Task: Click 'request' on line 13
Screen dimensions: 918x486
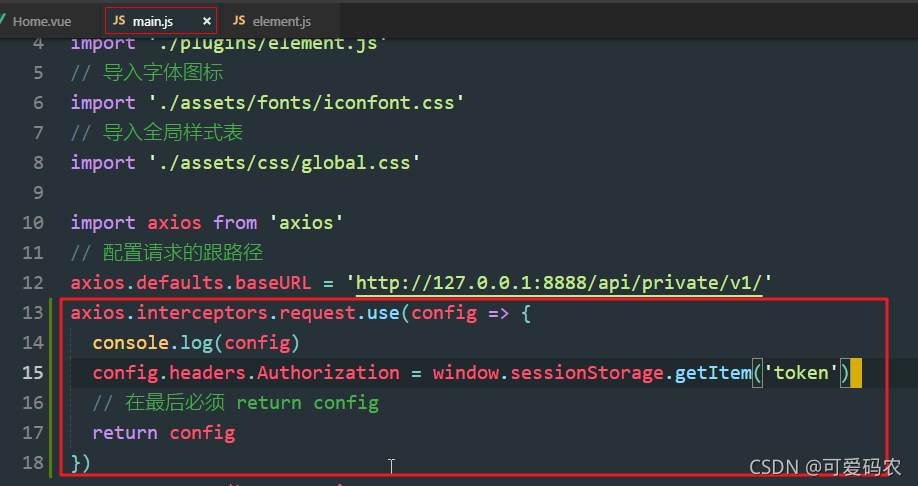Action: 317,313
